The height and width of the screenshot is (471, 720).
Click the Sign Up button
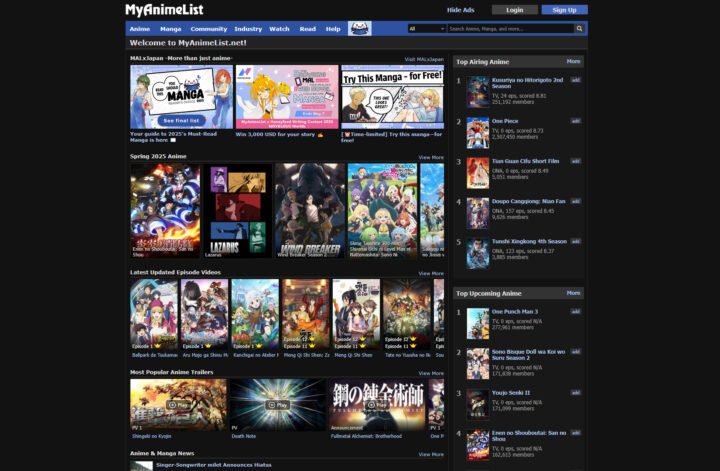564,10
